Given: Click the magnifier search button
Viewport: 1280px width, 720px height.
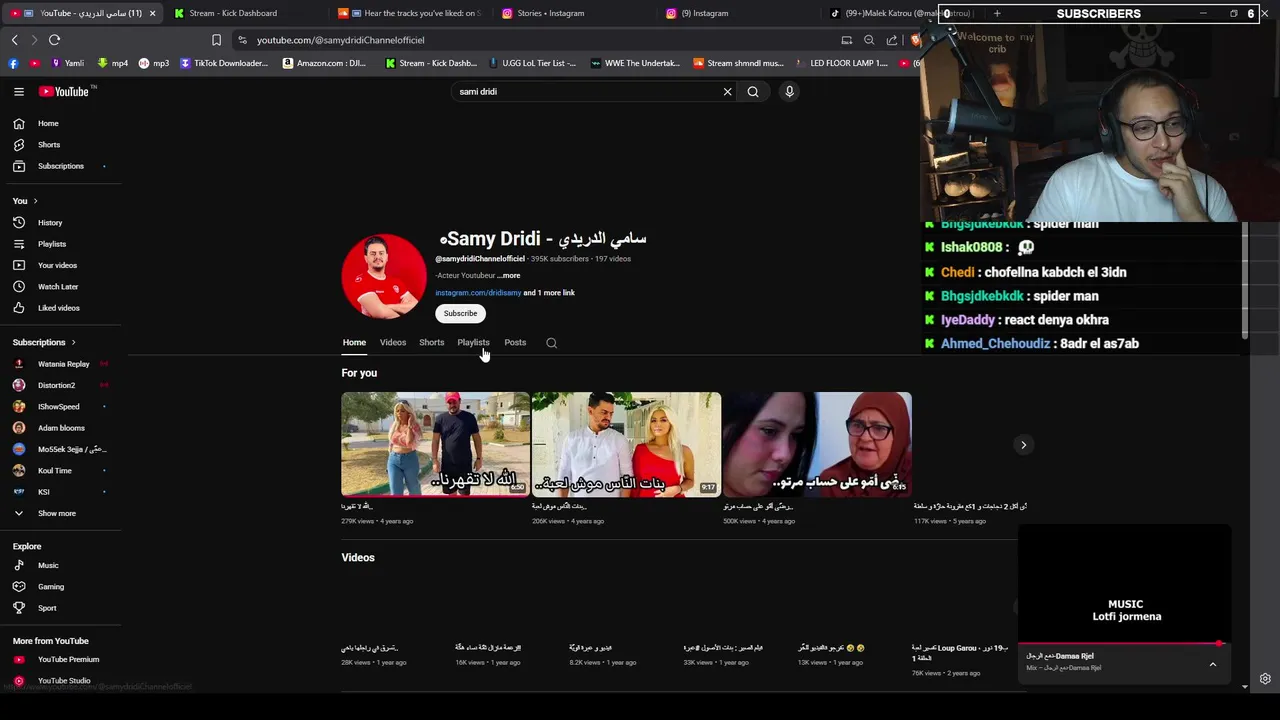Looking at the screenshot, I should tap(753, 92).
